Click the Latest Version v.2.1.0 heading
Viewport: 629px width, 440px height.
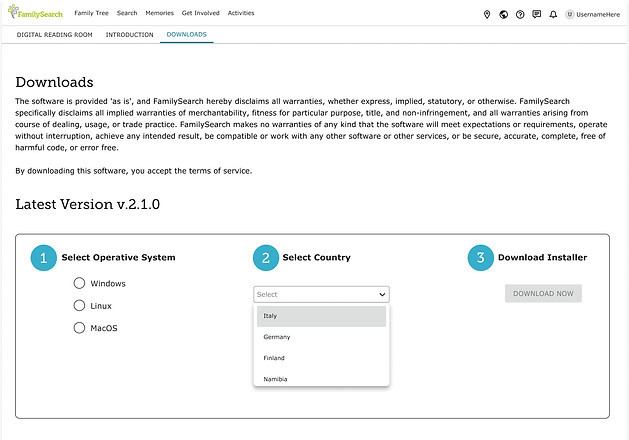(x=87, y=205)
